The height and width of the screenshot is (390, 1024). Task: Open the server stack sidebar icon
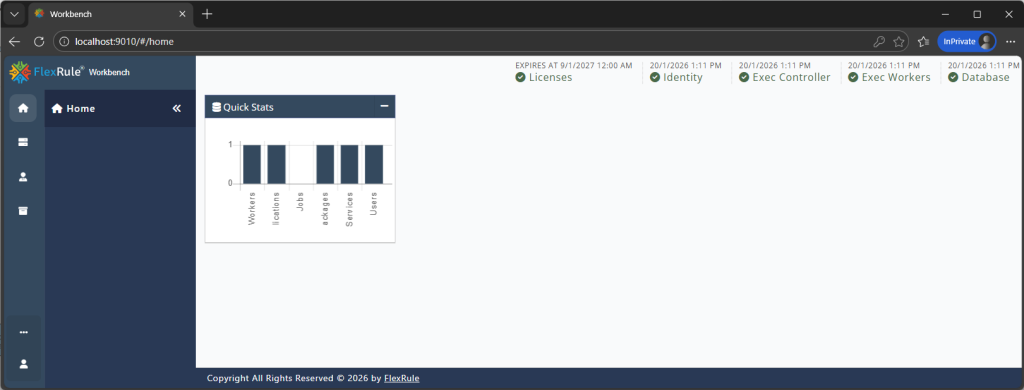coord(23,142)
